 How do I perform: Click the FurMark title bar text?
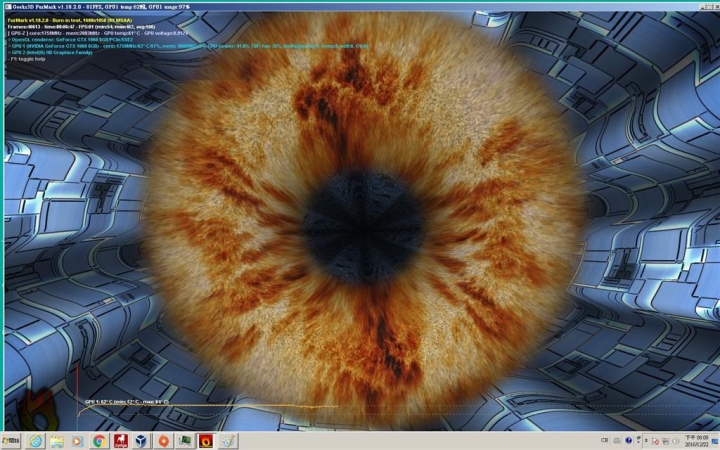(x=101, y=6)
